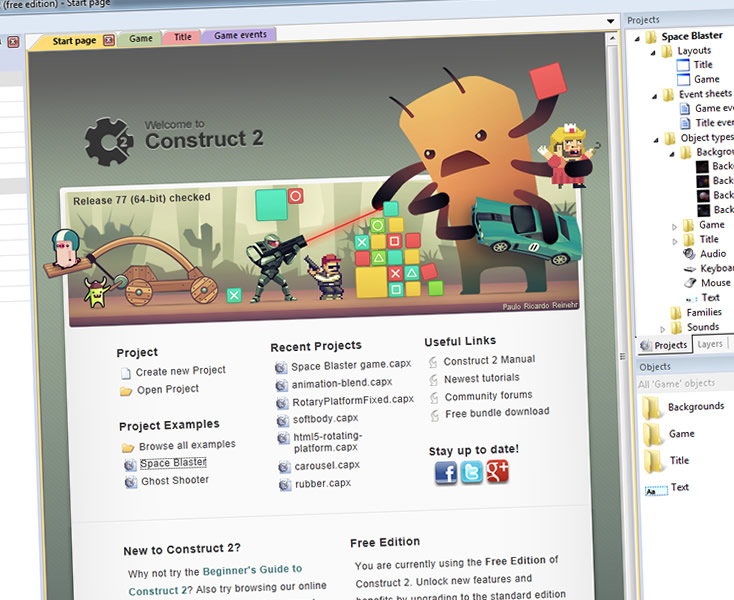Switch to the Projects panel tab
This screenshot has width=734, height=600.
(x=665, y=345)
